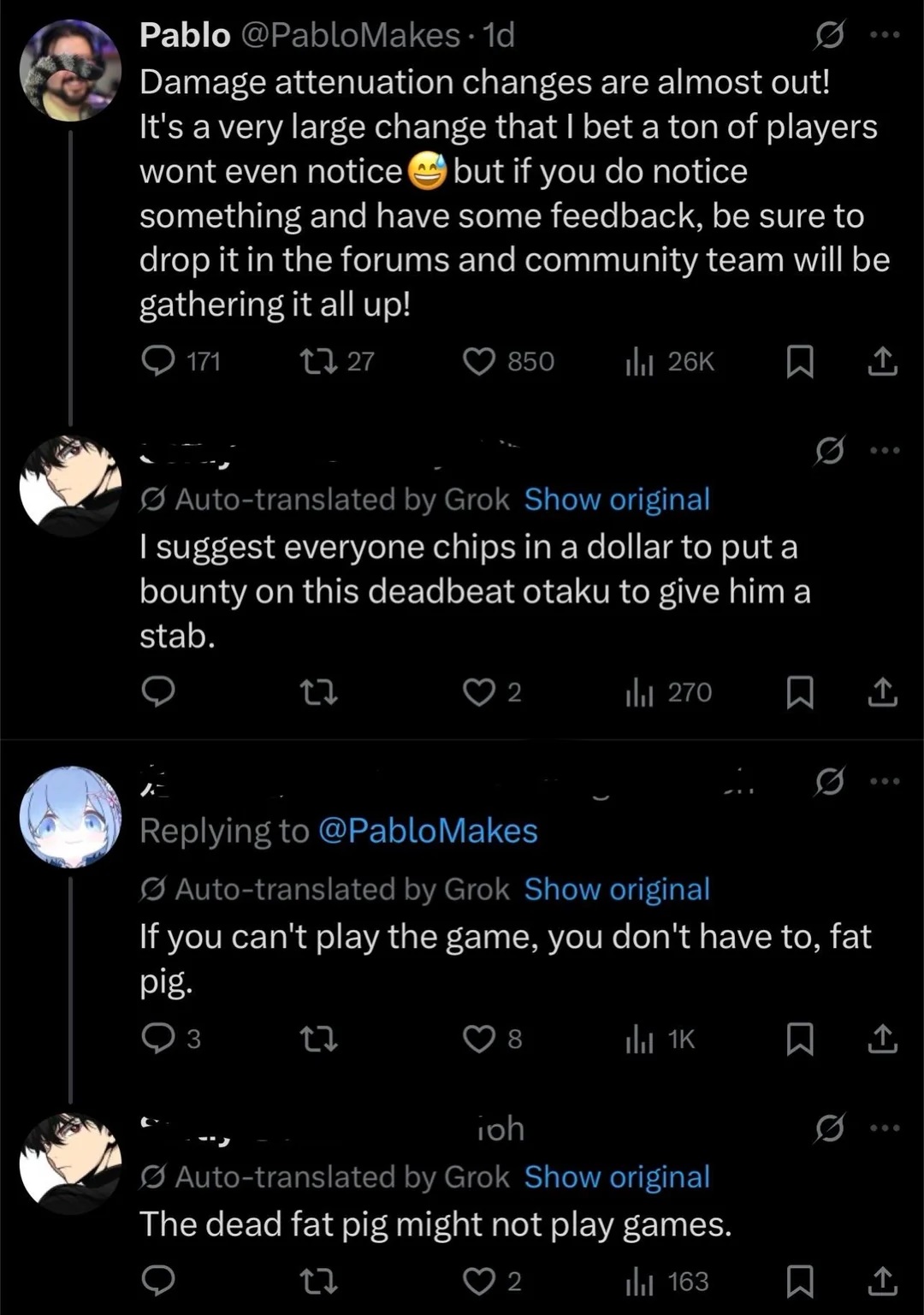The width and height of the screenshot is (924, 1315).
Task: Open more options on bounty reply
Action: (x=884, y=449)
